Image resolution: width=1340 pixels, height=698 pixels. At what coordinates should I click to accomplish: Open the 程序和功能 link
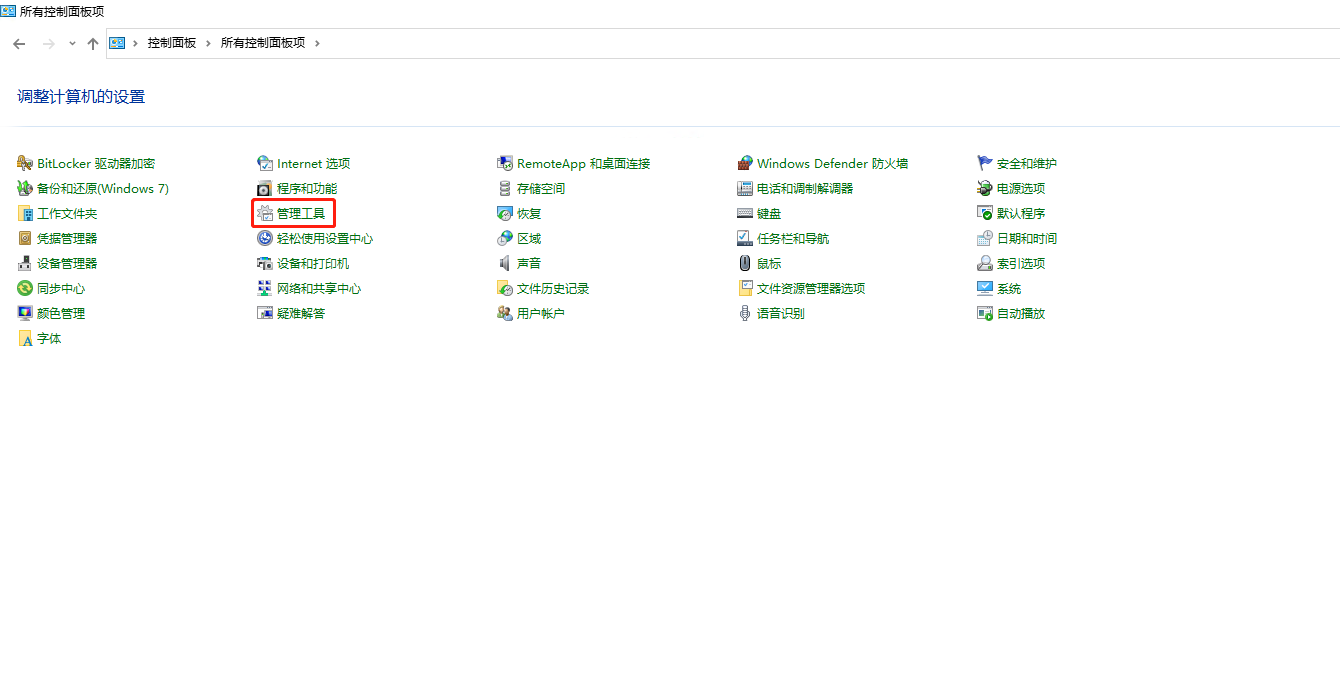[x=307, y=188]
